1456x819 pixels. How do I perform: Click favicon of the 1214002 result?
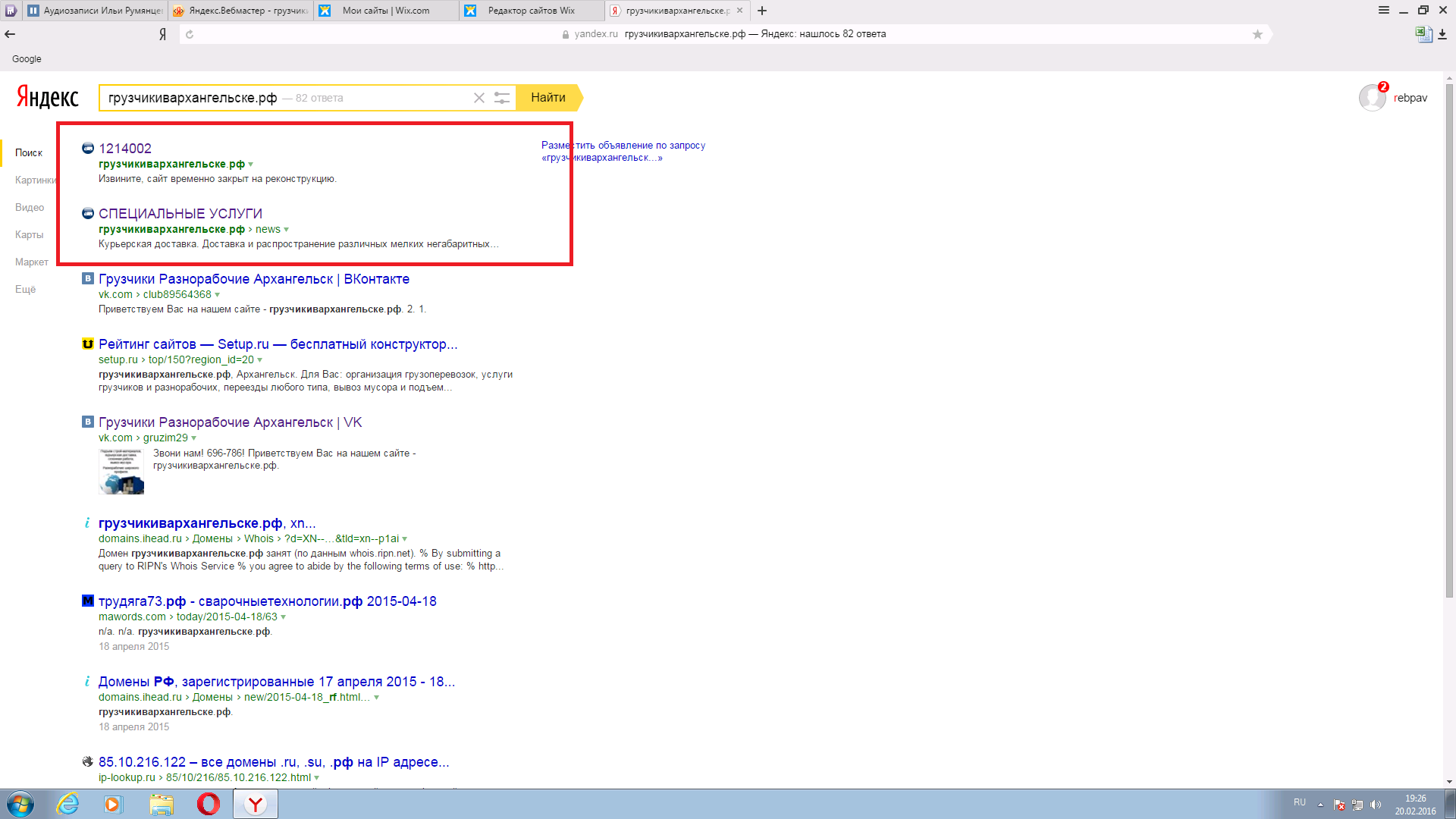pos(88,148)
